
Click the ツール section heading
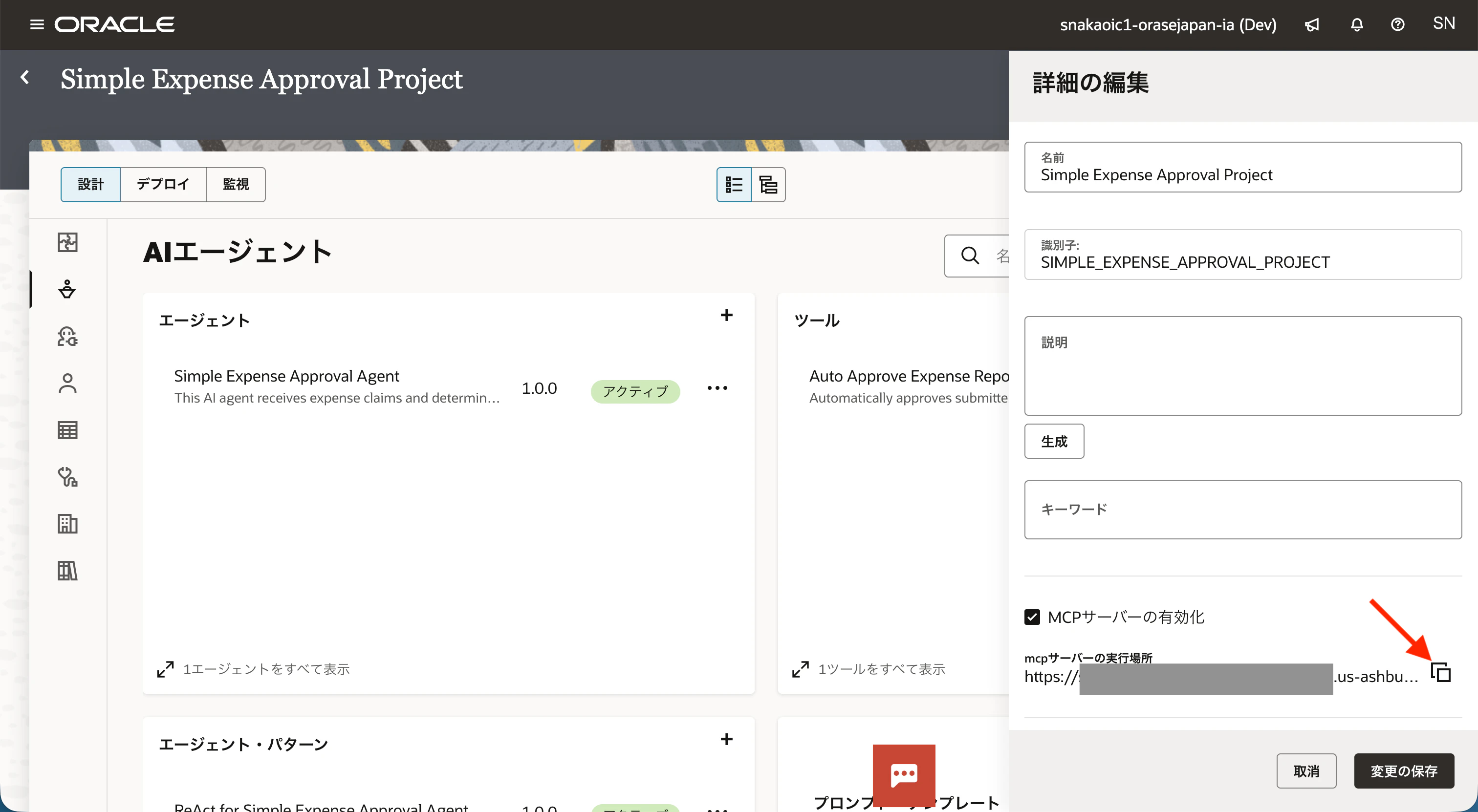coord(817,321)
